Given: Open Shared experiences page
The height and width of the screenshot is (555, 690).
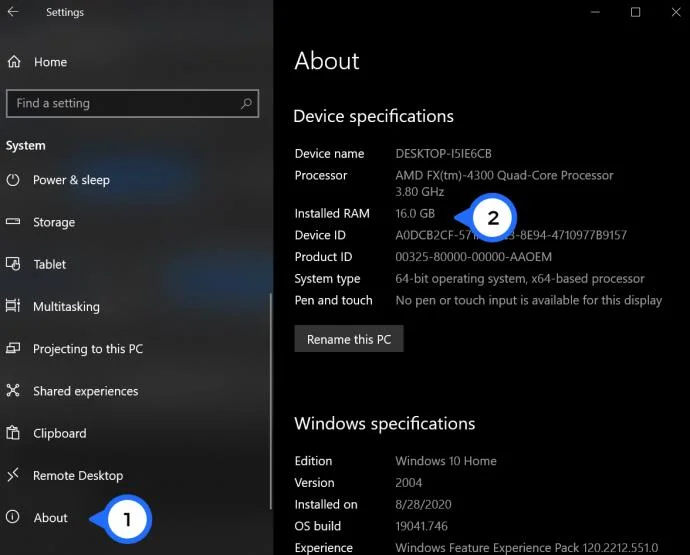Looking at the screenshot, I should [x=86, y=391].
